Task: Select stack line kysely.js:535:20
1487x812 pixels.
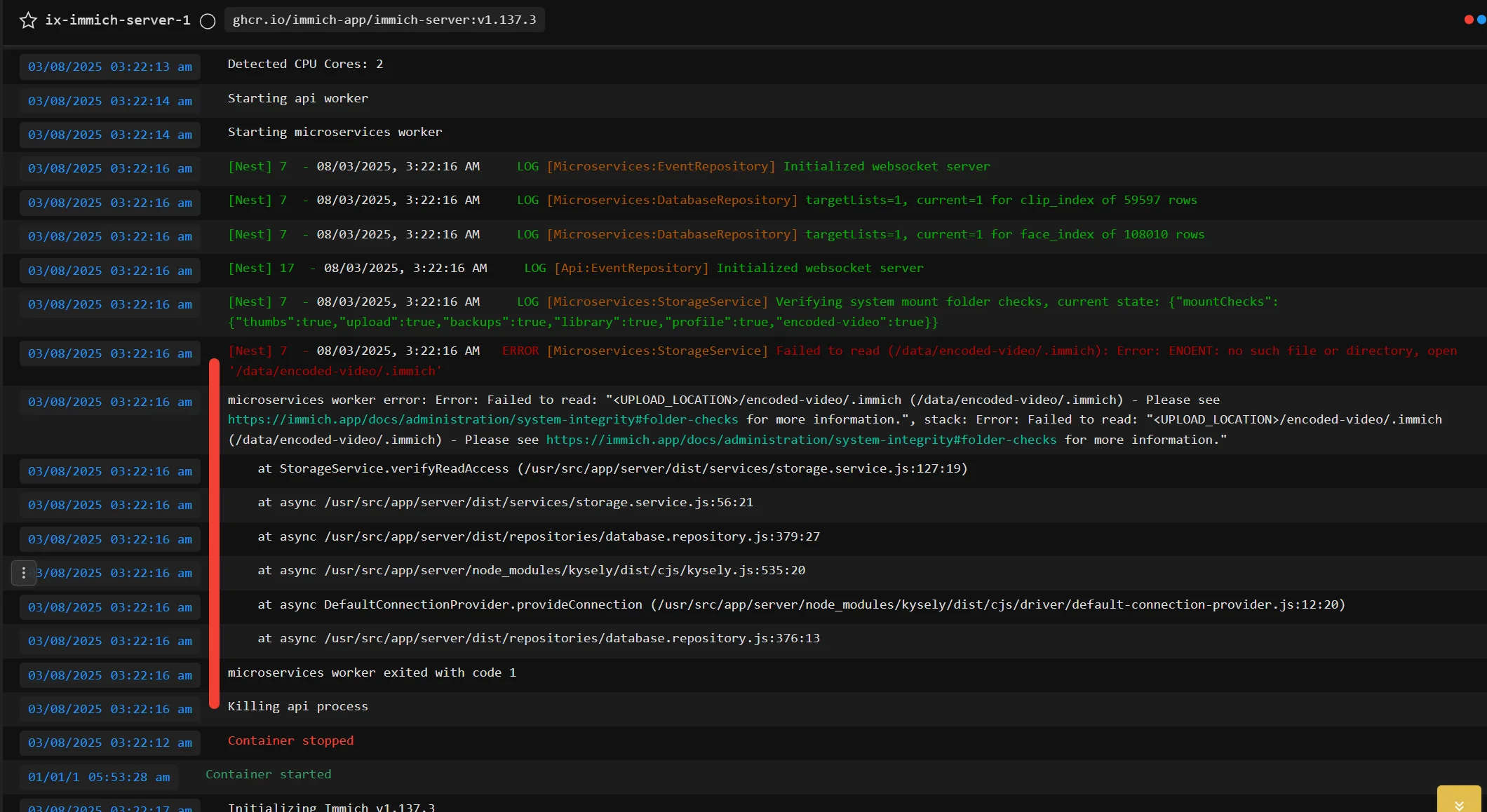Action: click(x=532, y=570)
